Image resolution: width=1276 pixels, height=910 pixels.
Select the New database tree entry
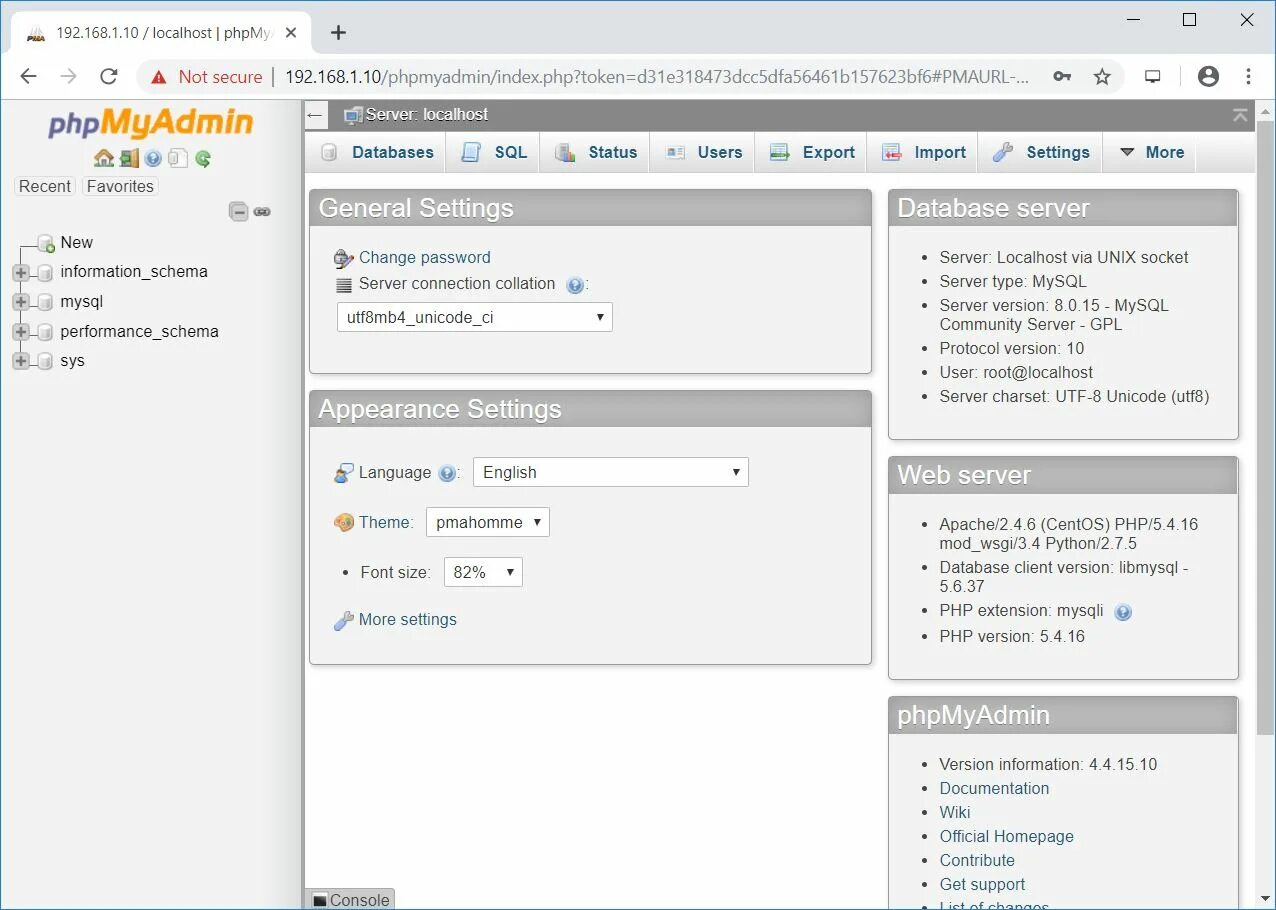(76, 242)
